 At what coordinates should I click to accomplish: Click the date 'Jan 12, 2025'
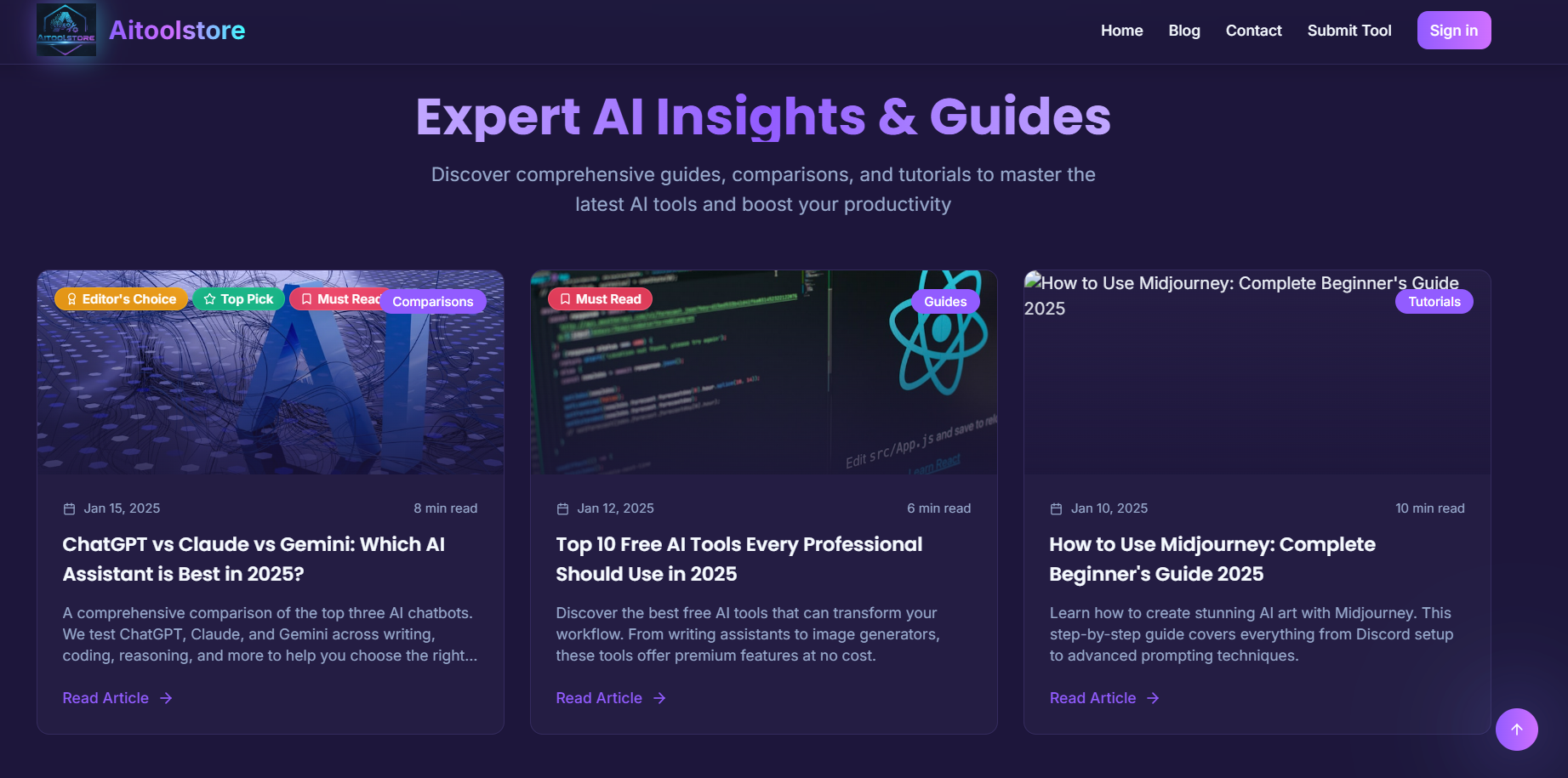click(615, 508)
